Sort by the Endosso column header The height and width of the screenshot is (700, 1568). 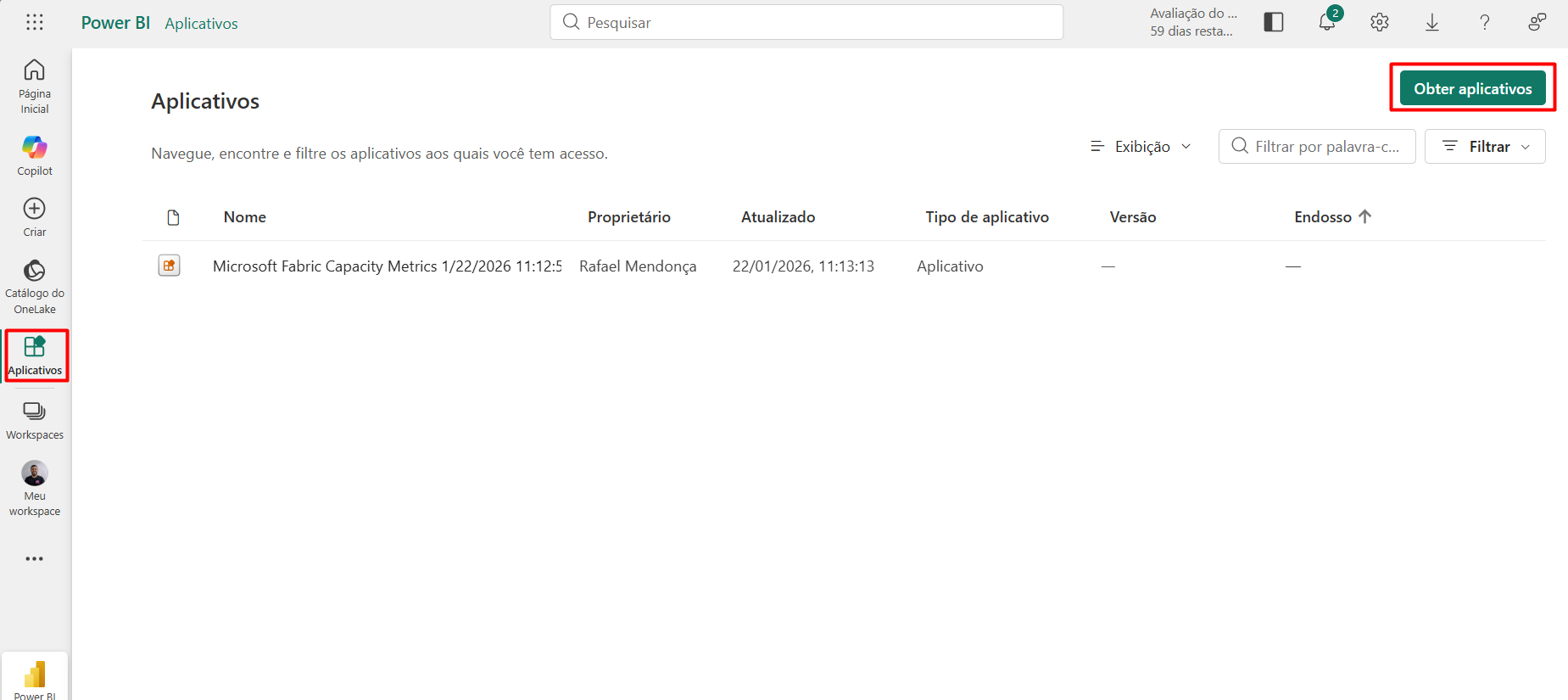tap(1332, 217)
